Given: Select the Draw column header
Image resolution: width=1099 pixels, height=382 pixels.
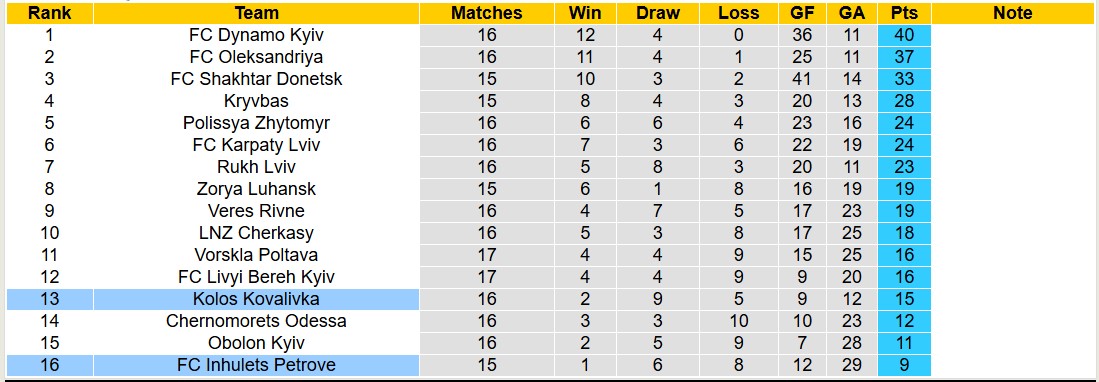Looking at the screenshot, I should (x=658, y=13).
